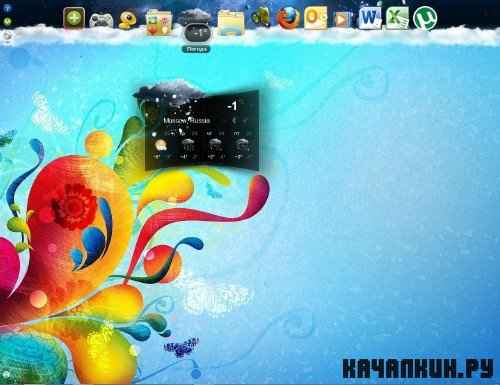Open Outlook from the dock
Screen dimensions: 500x385
(315, 18)
